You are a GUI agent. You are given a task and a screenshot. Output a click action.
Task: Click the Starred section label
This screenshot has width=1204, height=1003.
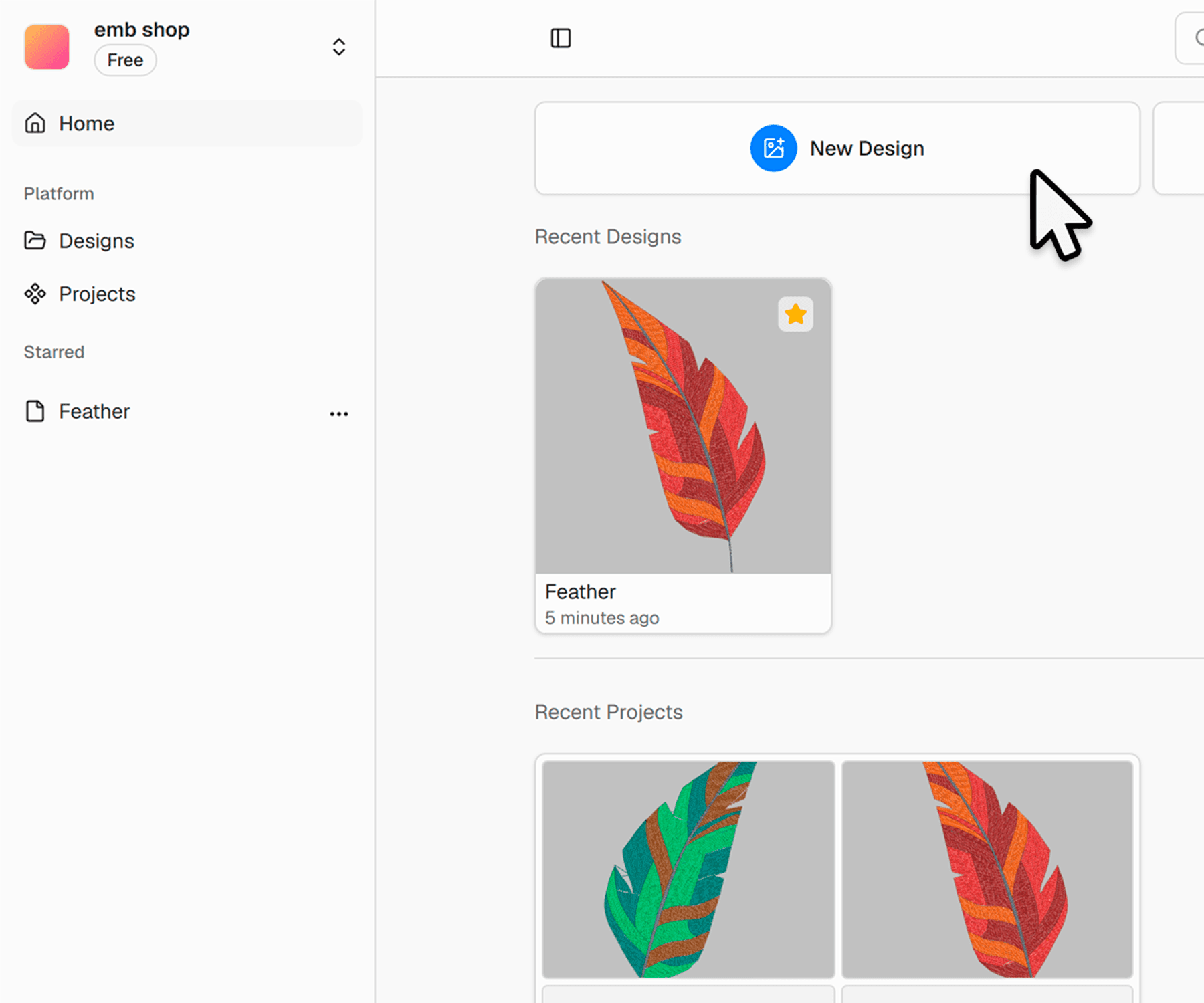tap(54, 352)
